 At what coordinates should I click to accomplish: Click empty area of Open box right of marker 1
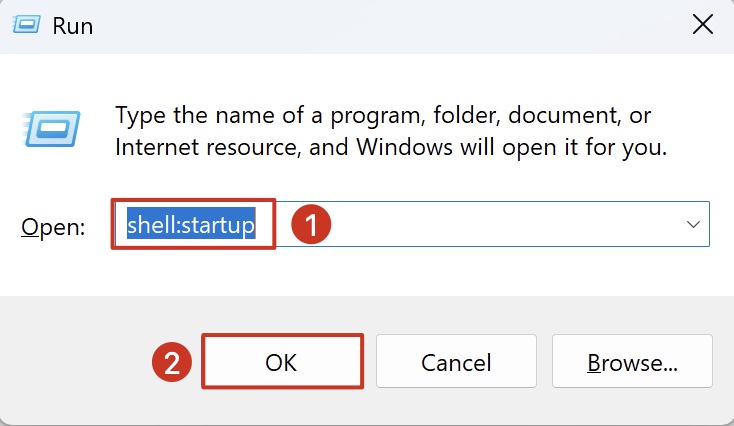tap(506, 224)
